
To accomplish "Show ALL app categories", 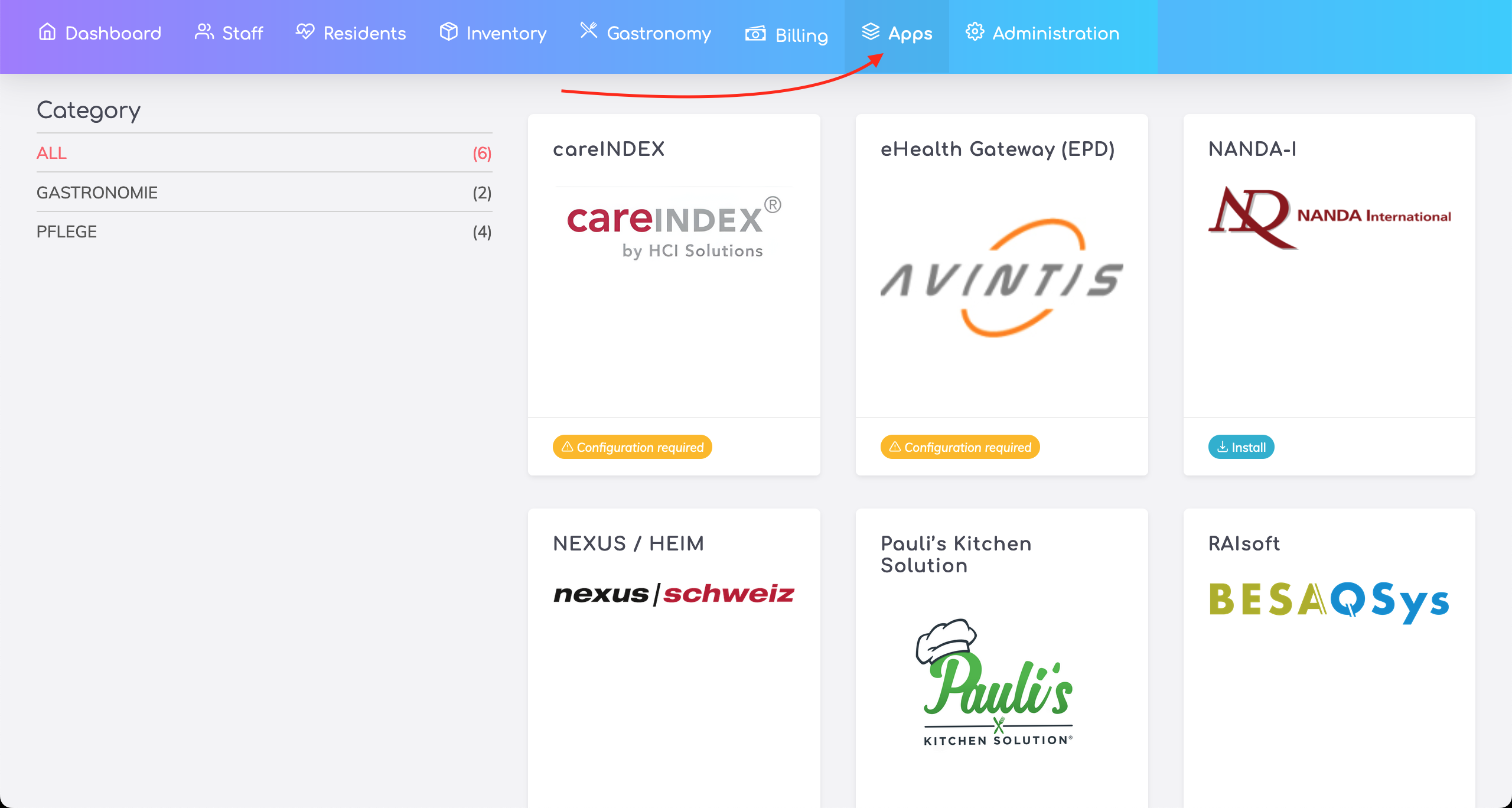I will (x=52, y=153).
